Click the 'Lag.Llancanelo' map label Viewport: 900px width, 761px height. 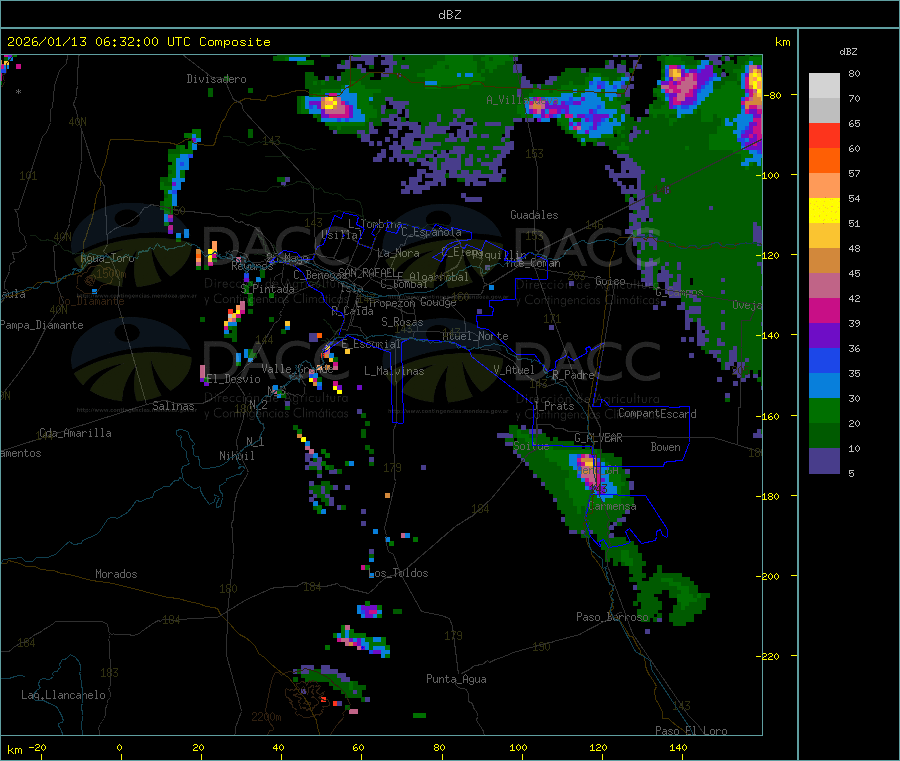[x=64, y=695]
